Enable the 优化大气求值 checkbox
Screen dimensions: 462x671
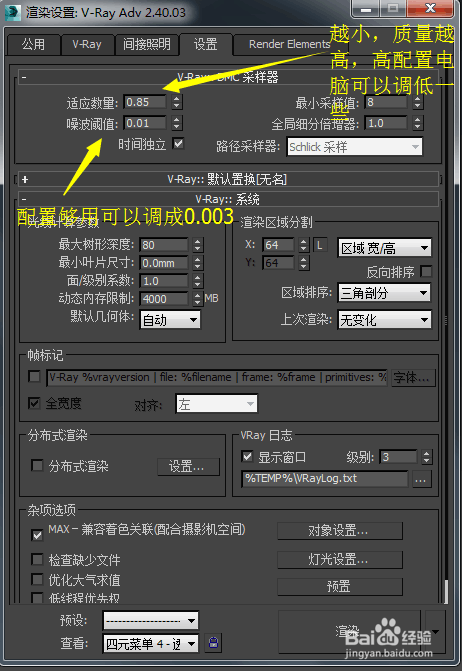tap(38, 579)
